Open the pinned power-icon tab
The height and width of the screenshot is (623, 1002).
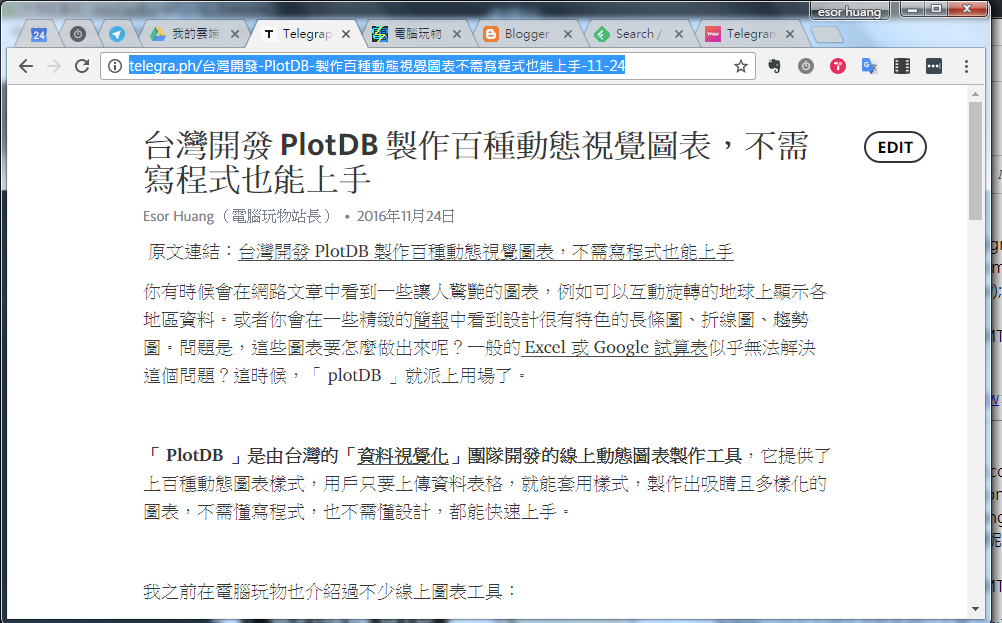click(78, 34)
